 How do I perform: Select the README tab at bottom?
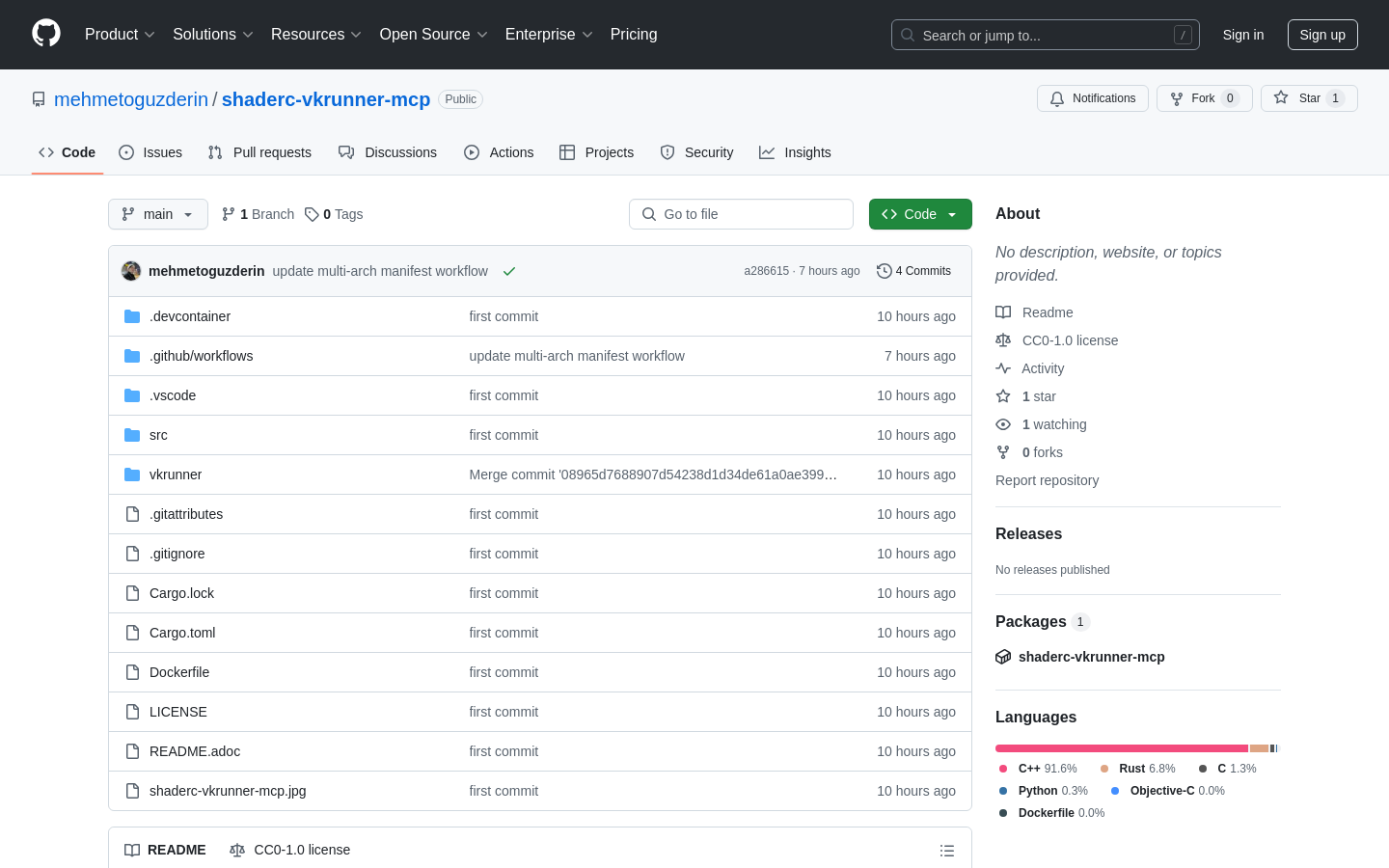(x=165, y=850)
